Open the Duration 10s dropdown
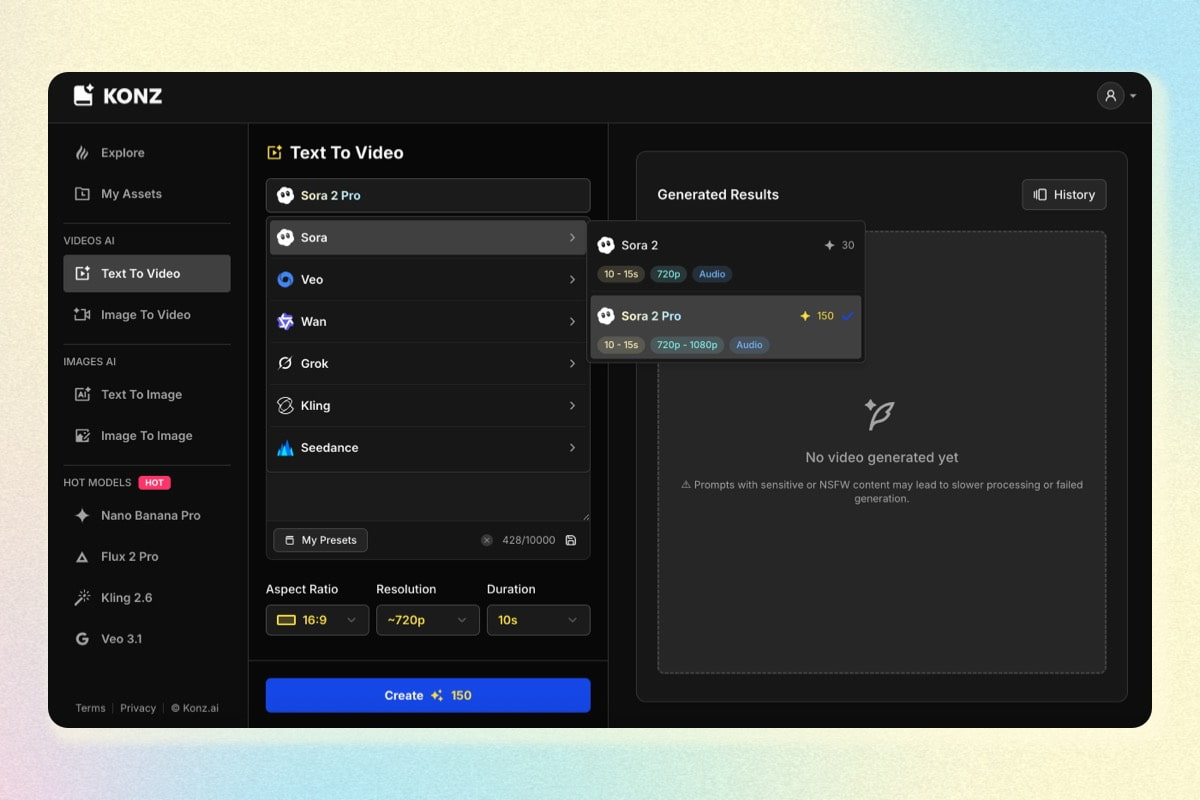This screenshot has width=1200, height=800. pyautogui.click(x=538, y=620)
